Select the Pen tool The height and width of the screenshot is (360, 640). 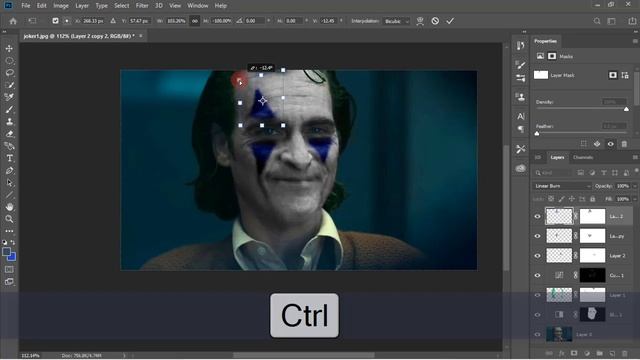pos(9,171)
